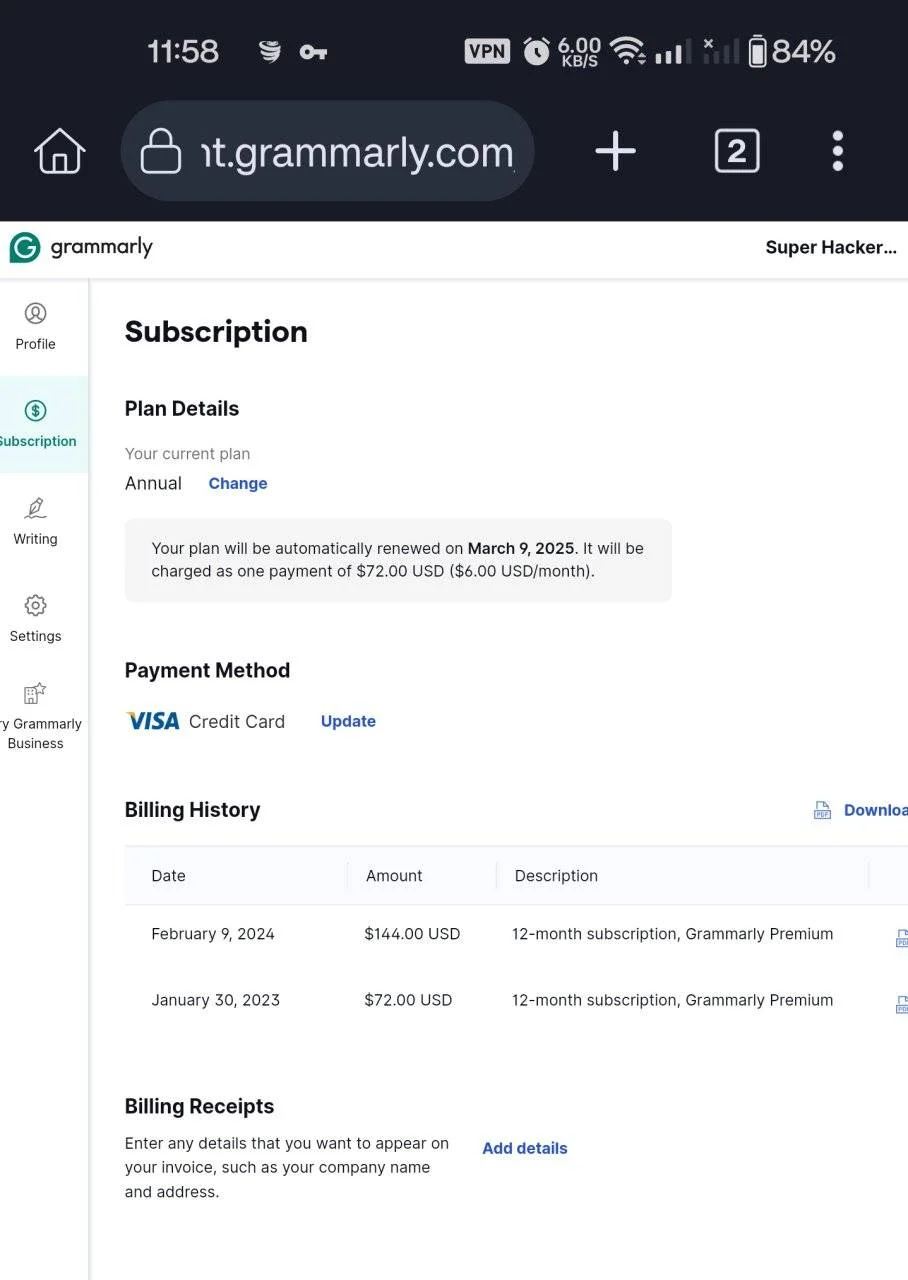This screenshot has width=908, height=1280.
Task: Tap the browser home icon
Action: click(60, 152)
